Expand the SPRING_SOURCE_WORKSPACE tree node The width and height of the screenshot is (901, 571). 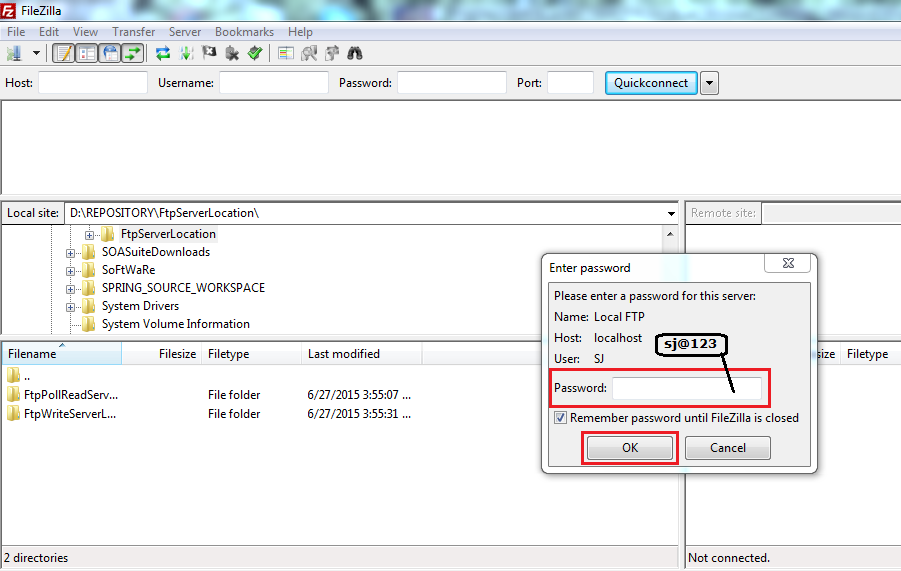[x=70, y=289]
